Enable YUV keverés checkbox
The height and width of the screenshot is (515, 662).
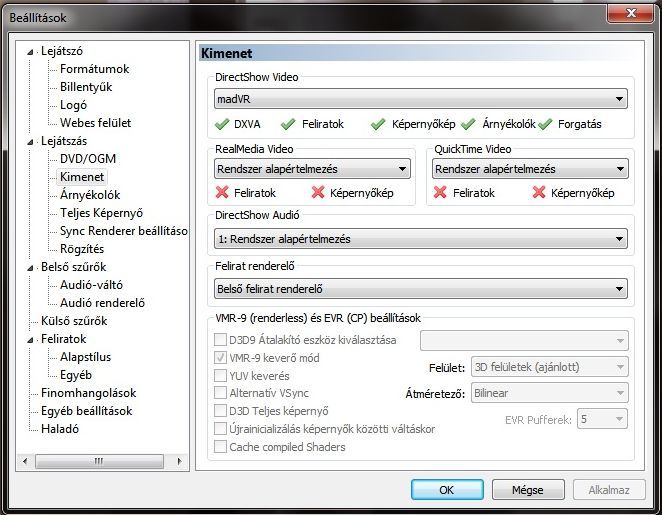pyautogui.click(x=220, y=375)
